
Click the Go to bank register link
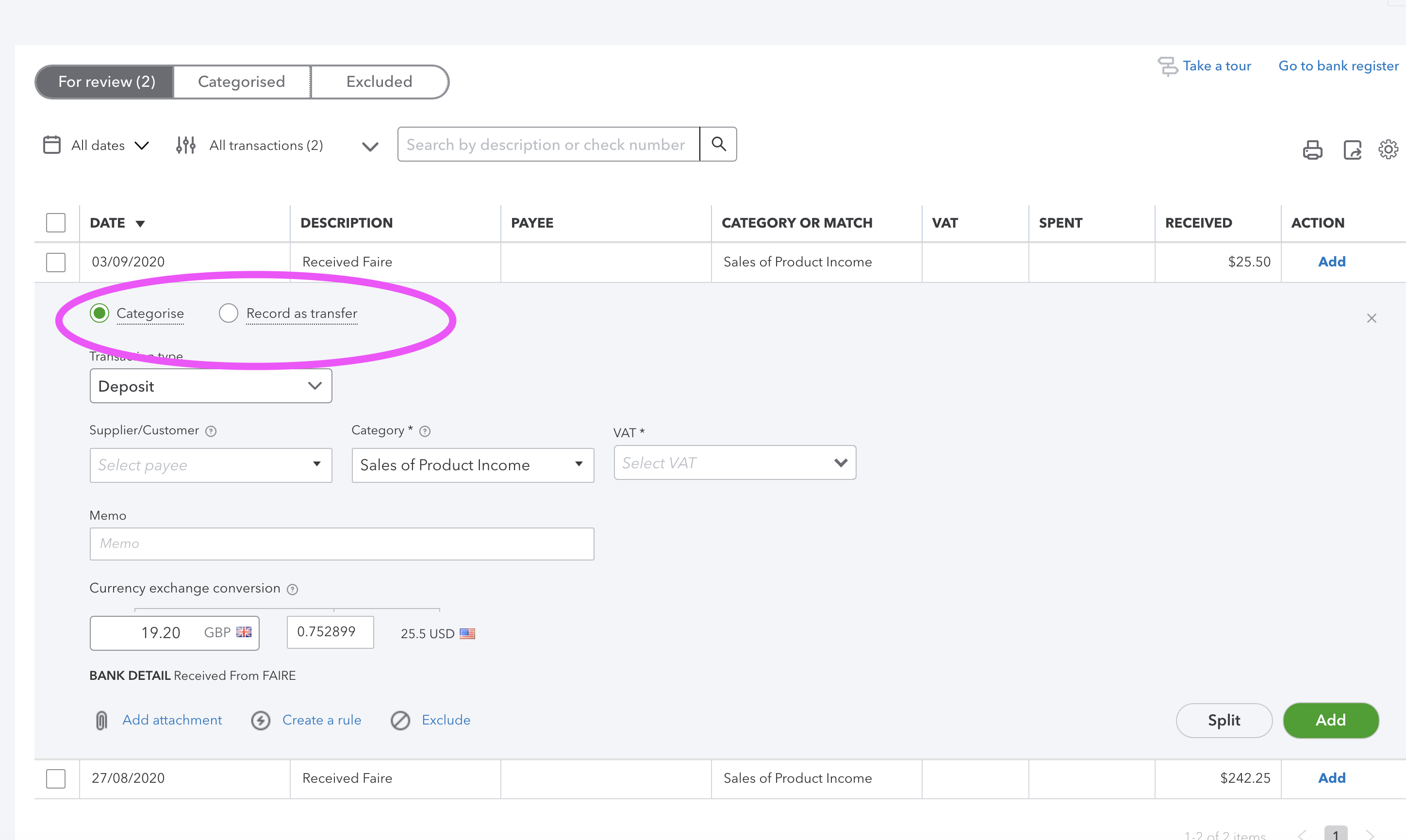click(1338, 65)
